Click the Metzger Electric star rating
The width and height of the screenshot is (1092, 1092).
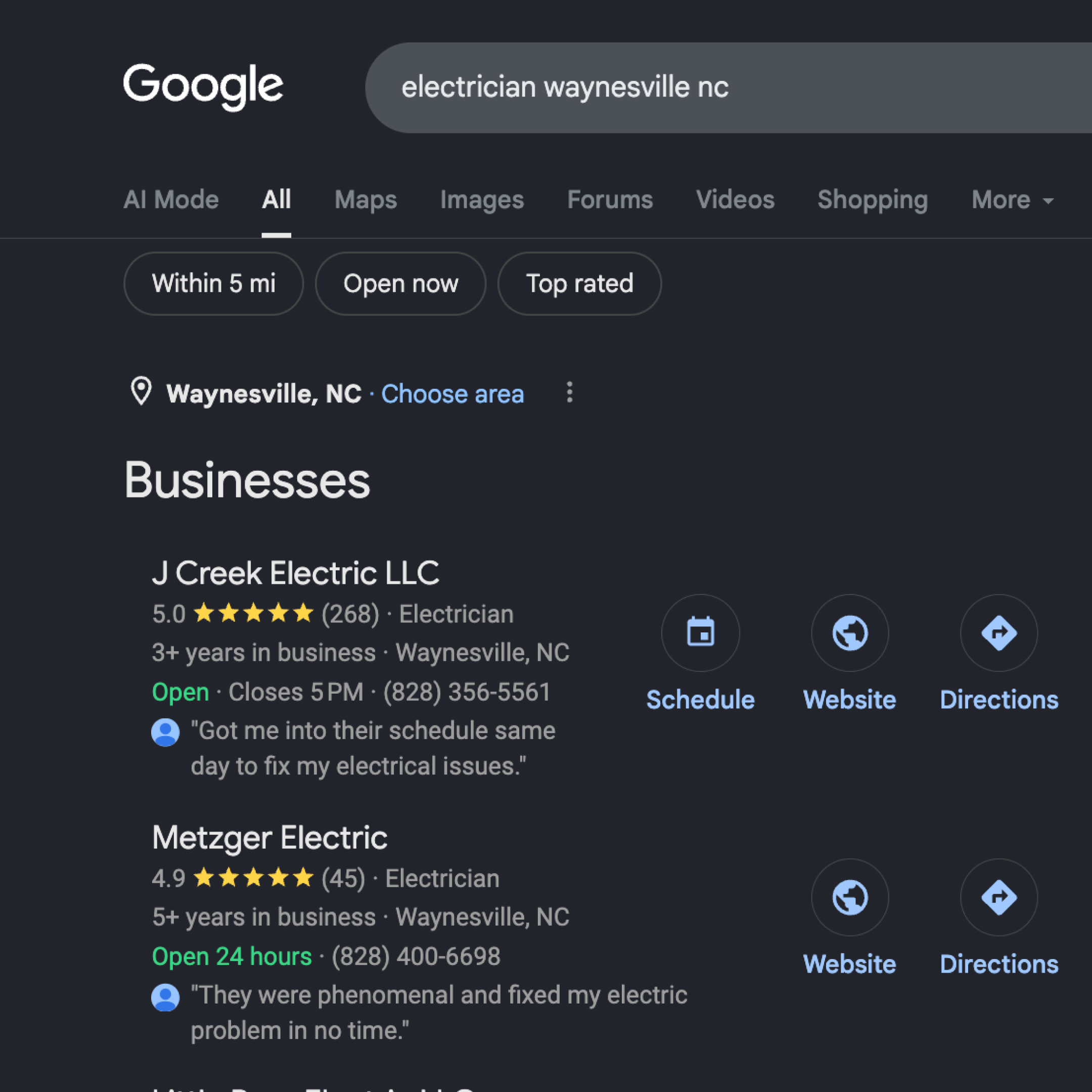tap(253, 878)
